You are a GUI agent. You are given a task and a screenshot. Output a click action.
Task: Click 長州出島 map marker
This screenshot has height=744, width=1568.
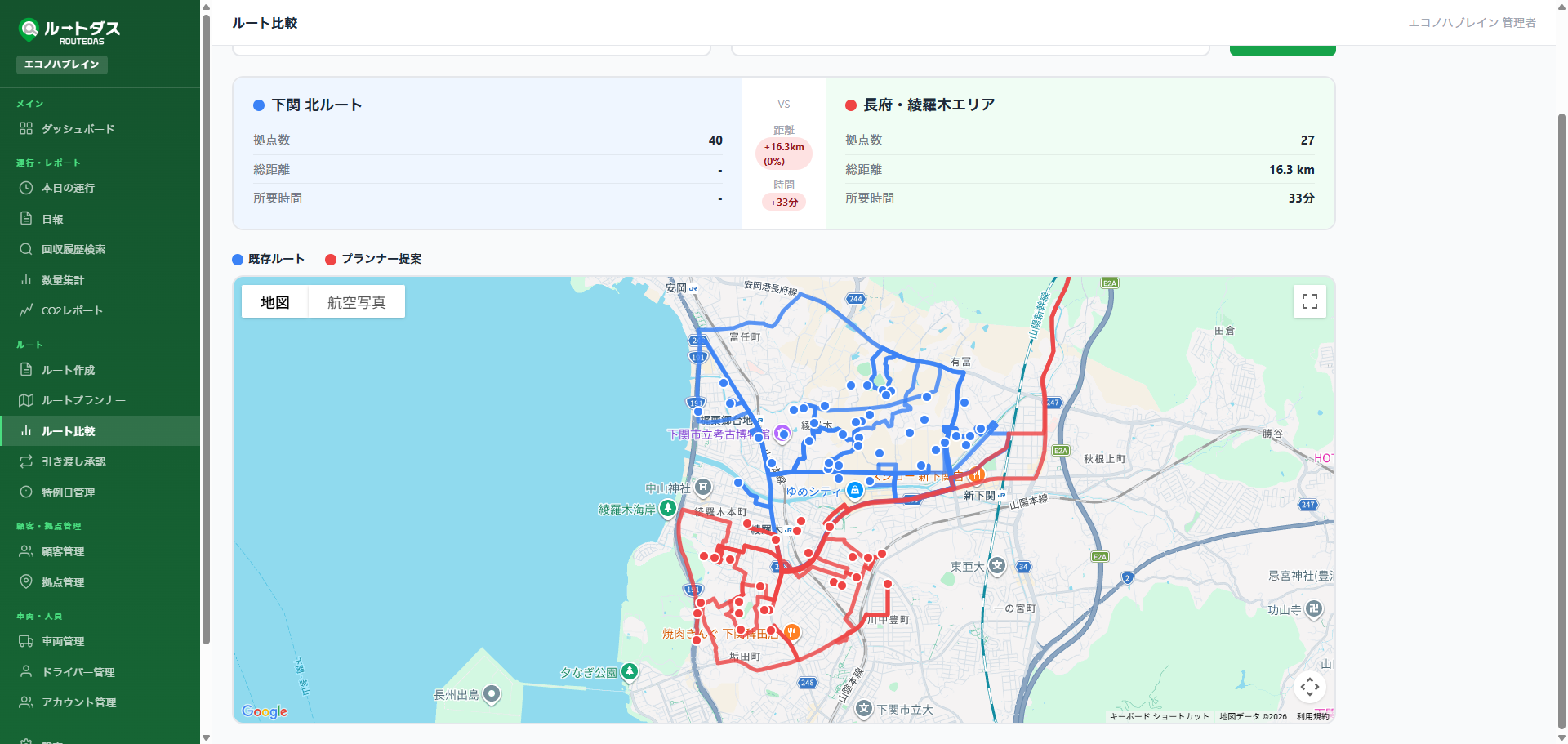pyautogui.click(x=492, y=694)
